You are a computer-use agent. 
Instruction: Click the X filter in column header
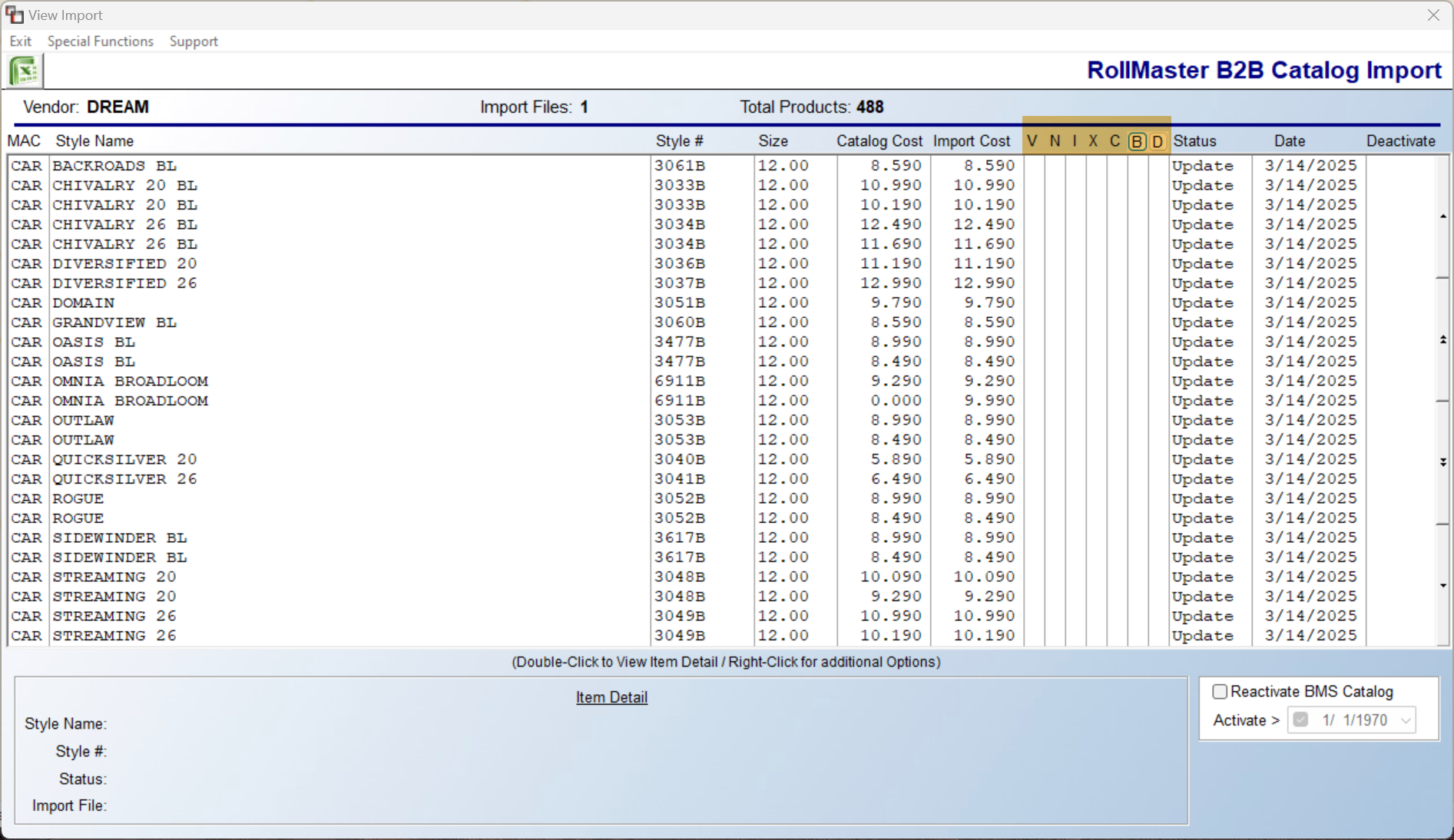tap(1093, 141)
